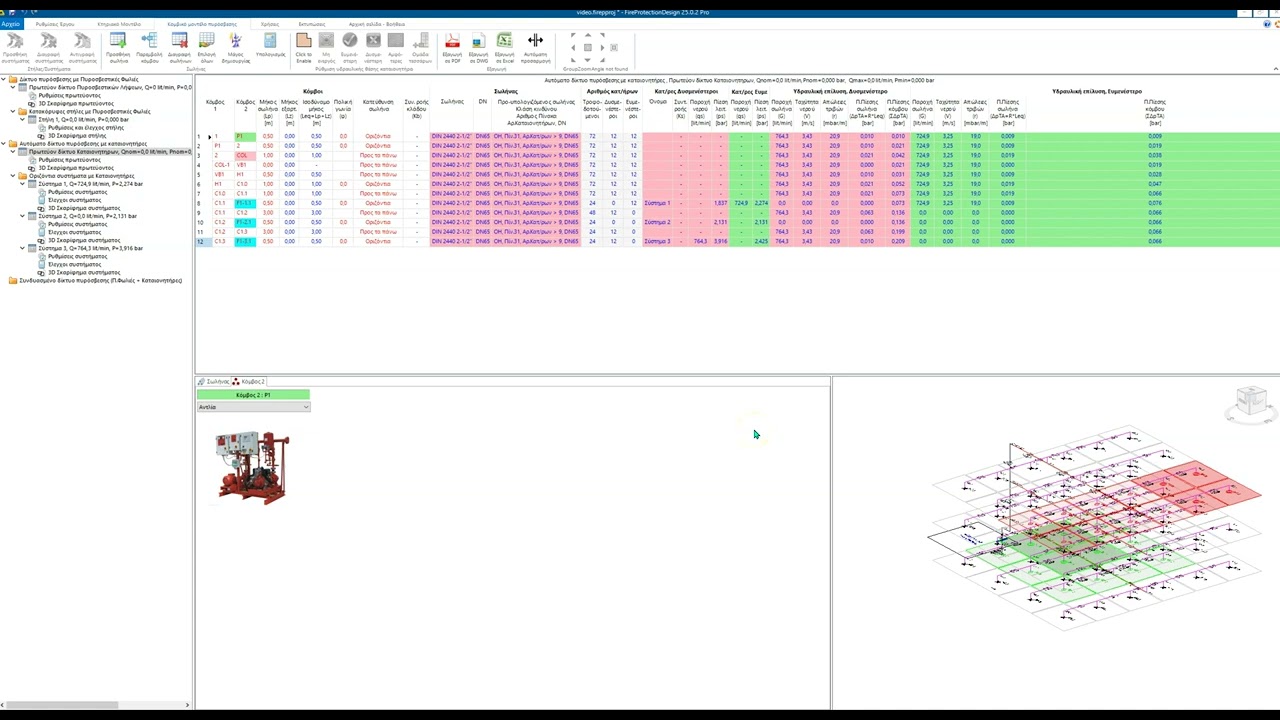Click the pink COL node cell in row 3
The width and height of the screenshot is (1280, 720).
tap(245, 155)
